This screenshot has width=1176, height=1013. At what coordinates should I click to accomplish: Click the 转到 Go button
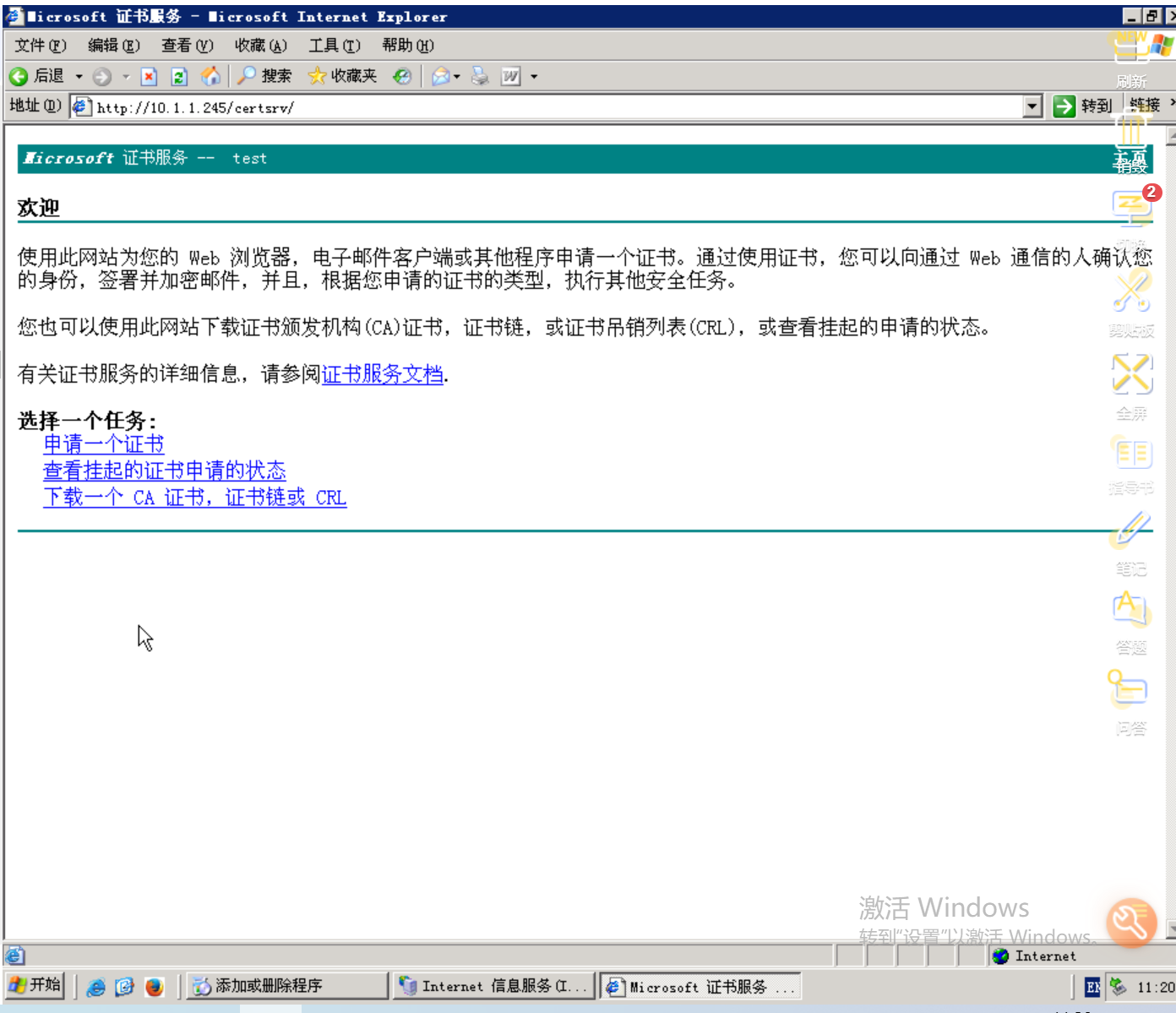1083,106
